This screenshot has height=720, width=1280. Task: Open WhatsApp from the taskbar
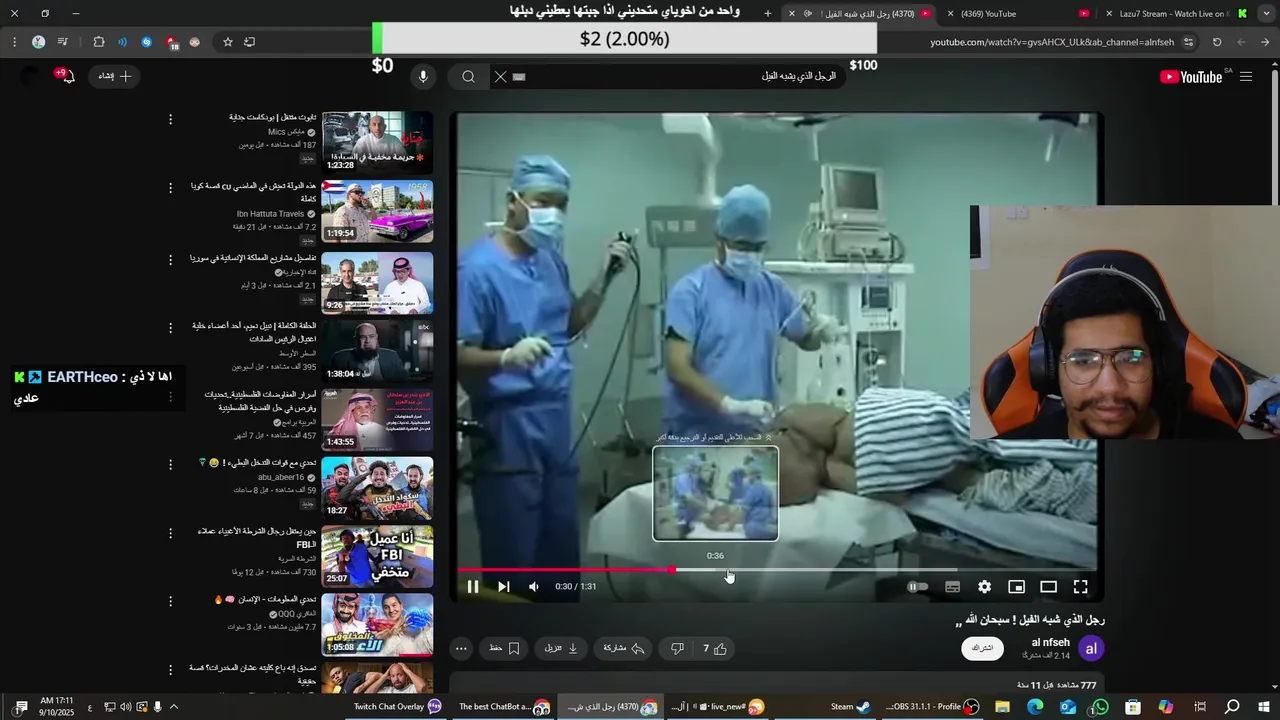point(1100,707)
